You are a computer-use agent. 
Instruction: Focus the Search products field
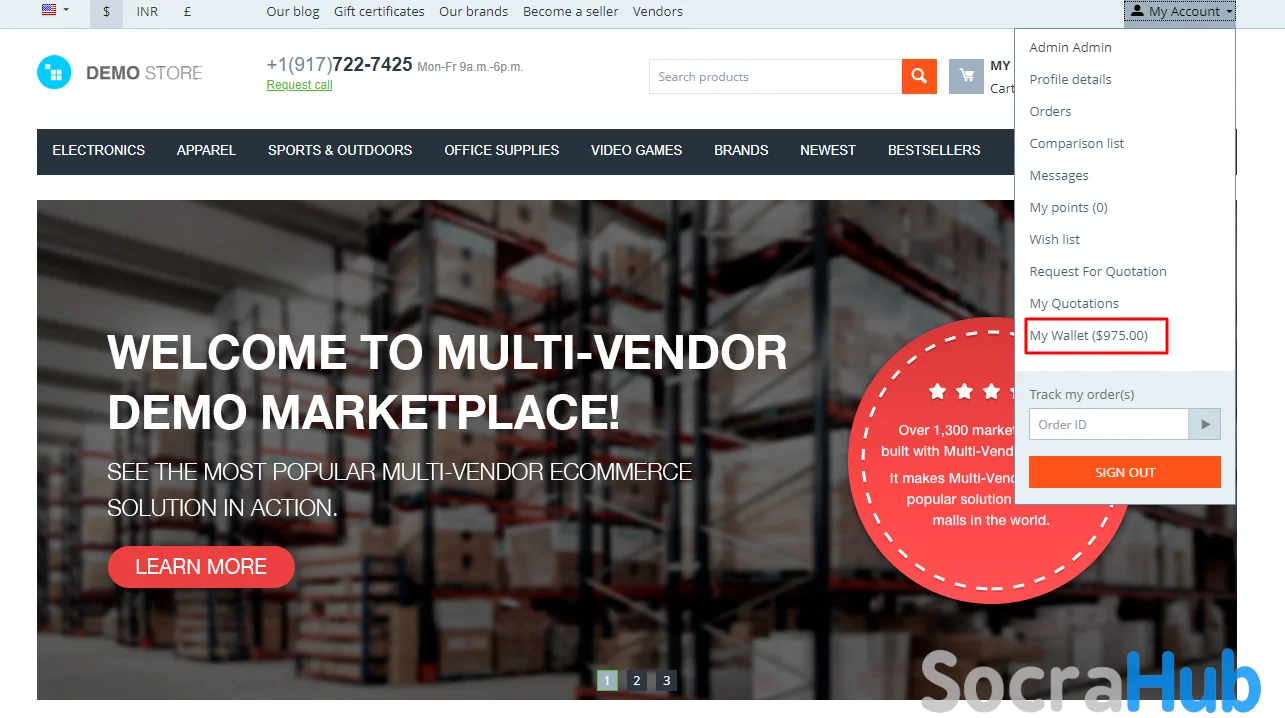pos(776,77)
